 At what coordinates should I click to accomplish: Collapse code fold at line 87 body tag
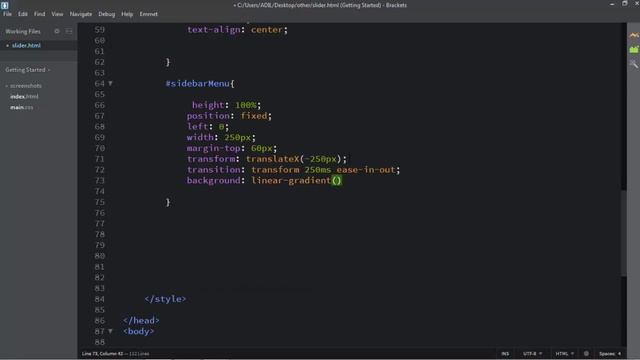click(x=110, y=331)
